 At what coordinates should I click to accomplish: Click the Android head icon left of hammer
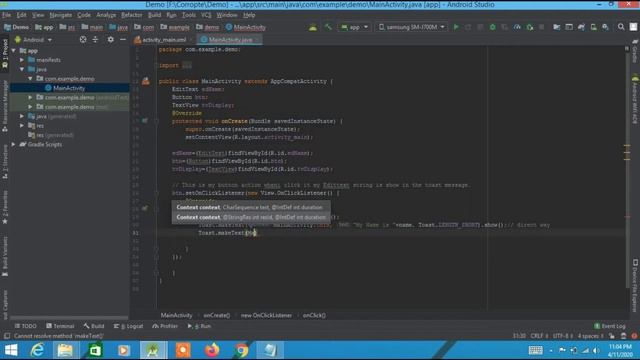coord(313,27)
